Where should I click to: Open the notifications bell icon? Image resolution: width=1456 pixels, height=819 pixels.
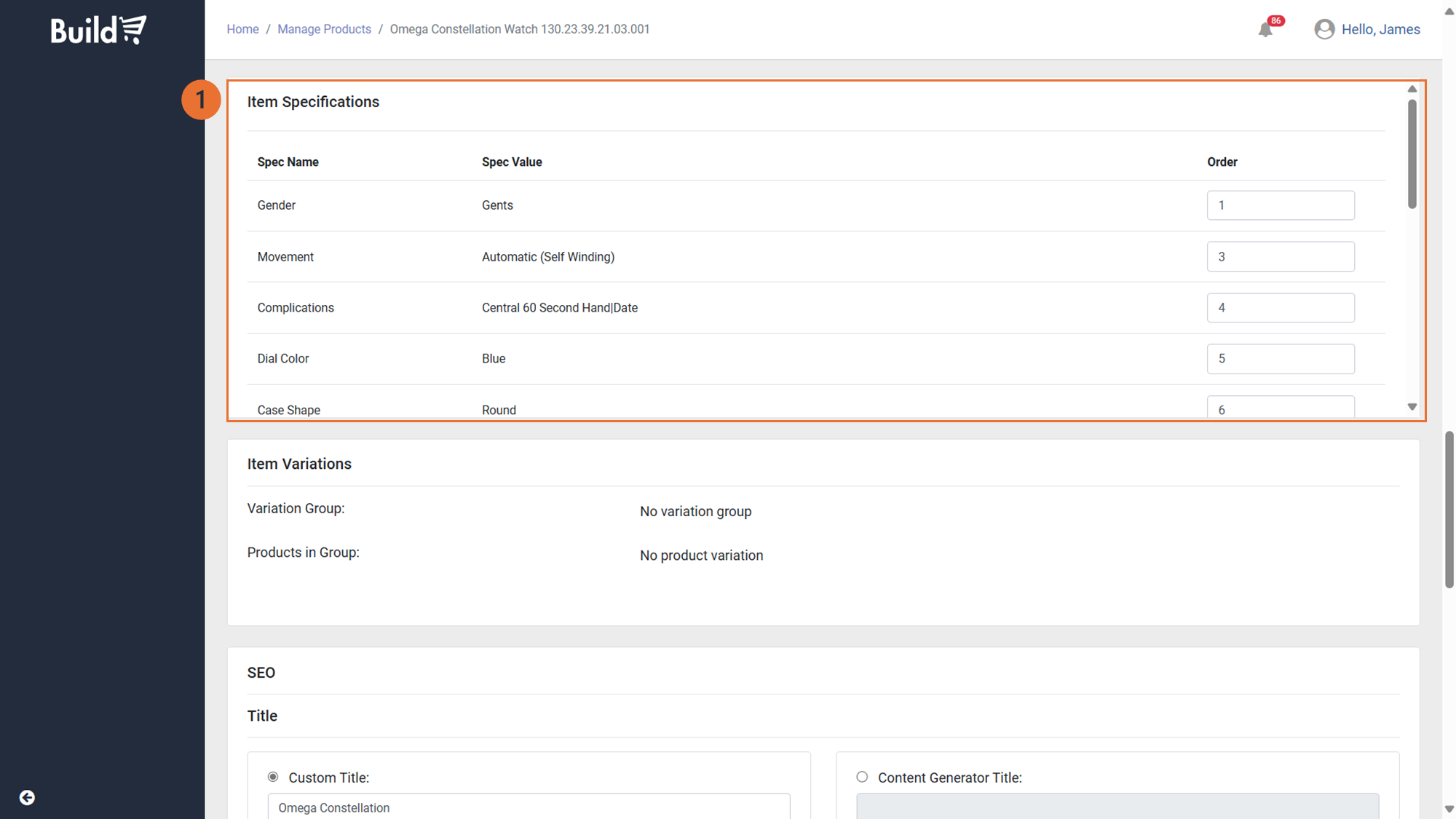pyautogui.click(x=1265, y=30)
